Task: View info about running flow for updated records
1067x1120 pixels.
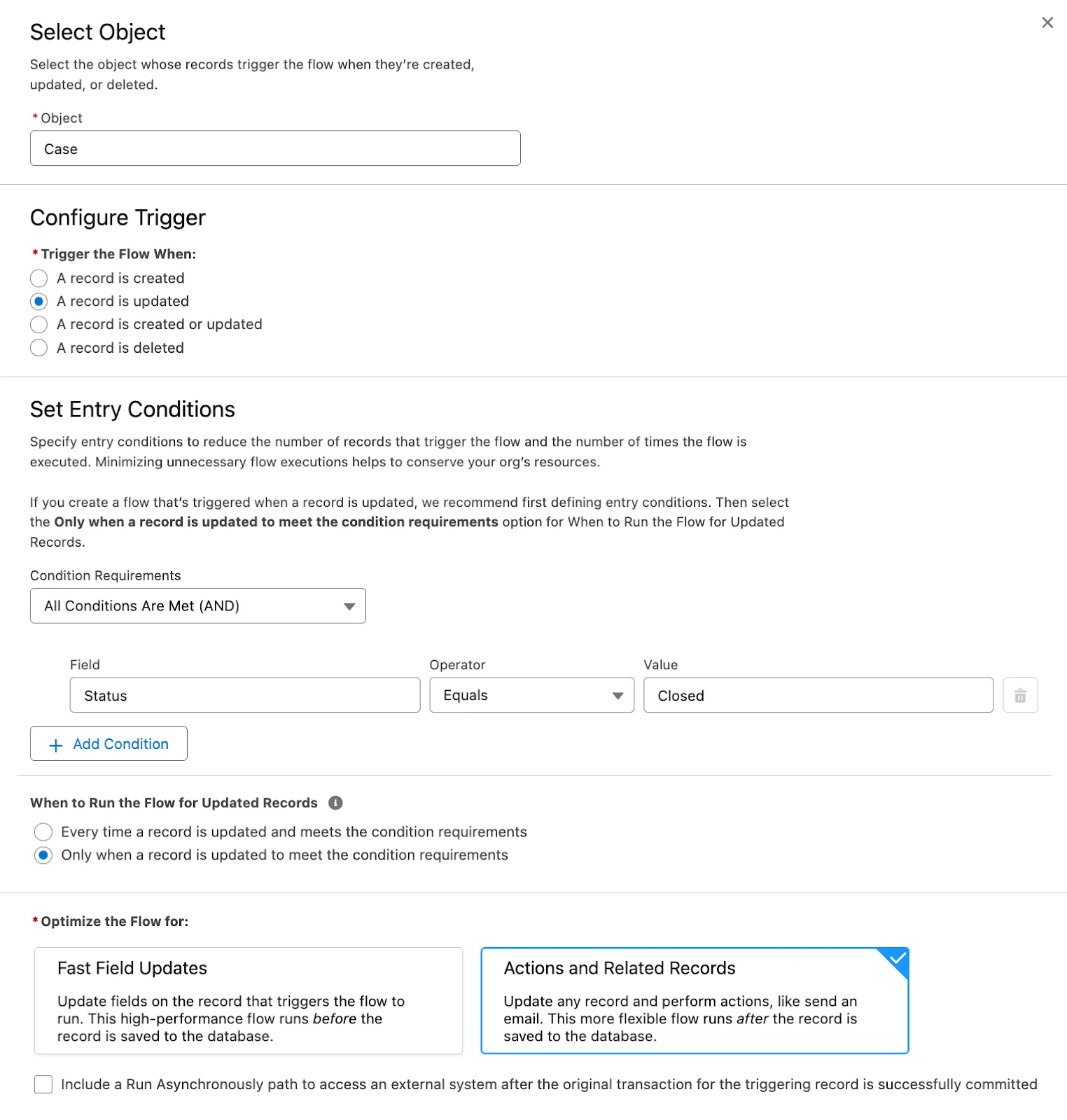Action: click(x=335, y=802)
